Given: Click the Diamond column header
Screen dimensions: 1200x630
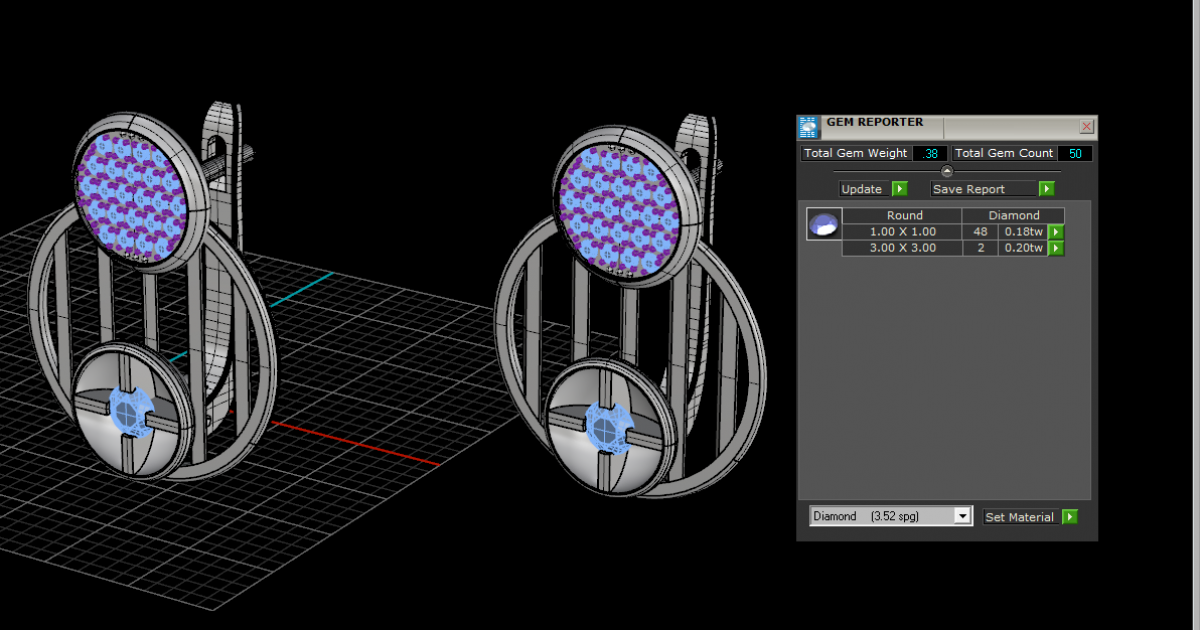Looking at the screenshot, I should [1013, 215].
